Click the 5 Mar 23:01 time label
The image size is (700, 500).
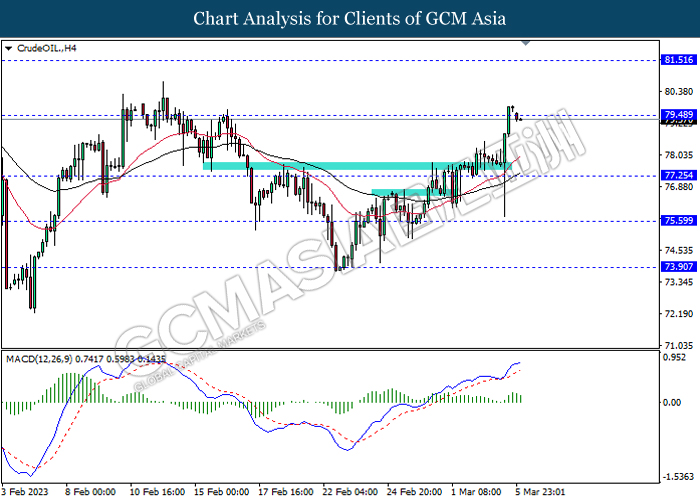[x=540, y=492]
